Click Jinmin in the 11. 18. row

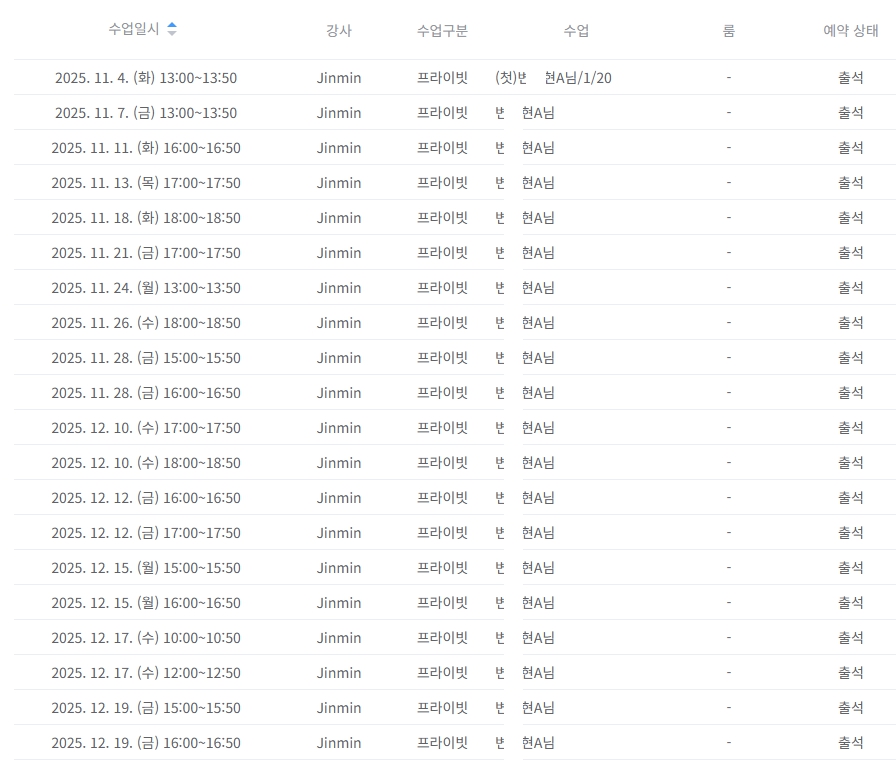[339, 218]
